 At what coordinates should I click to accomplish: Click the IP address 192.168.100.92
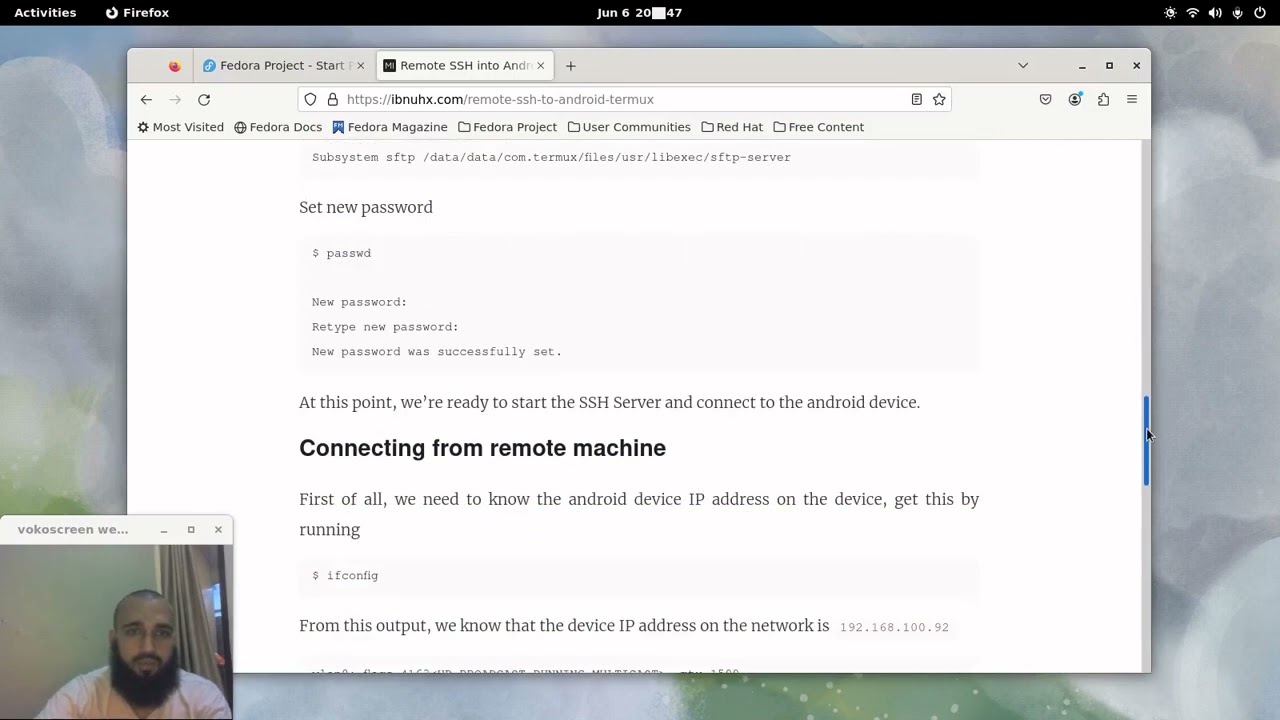click(894, 627)
